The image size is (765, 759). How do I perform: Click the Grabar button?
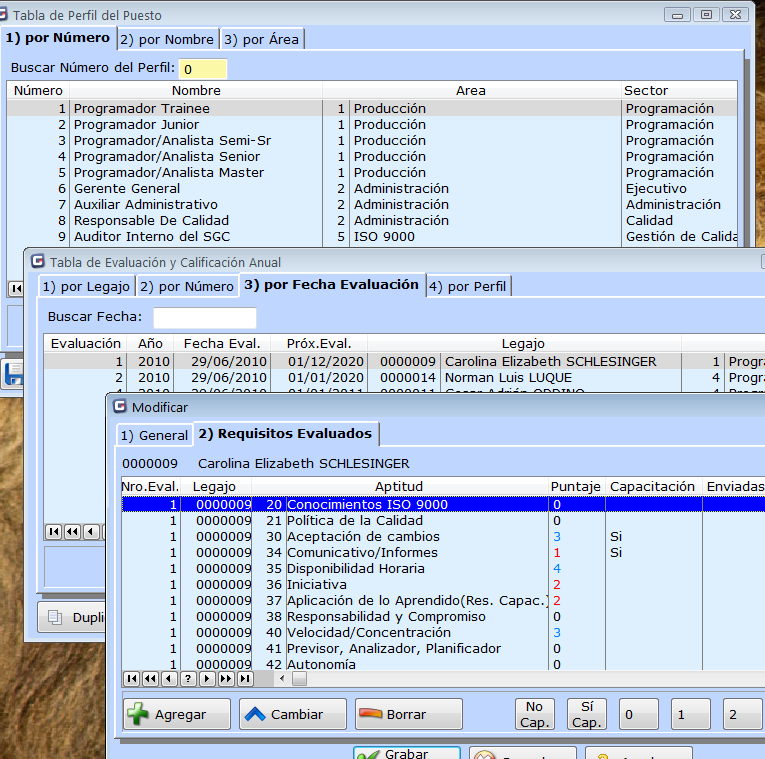[x=407, y=754]
